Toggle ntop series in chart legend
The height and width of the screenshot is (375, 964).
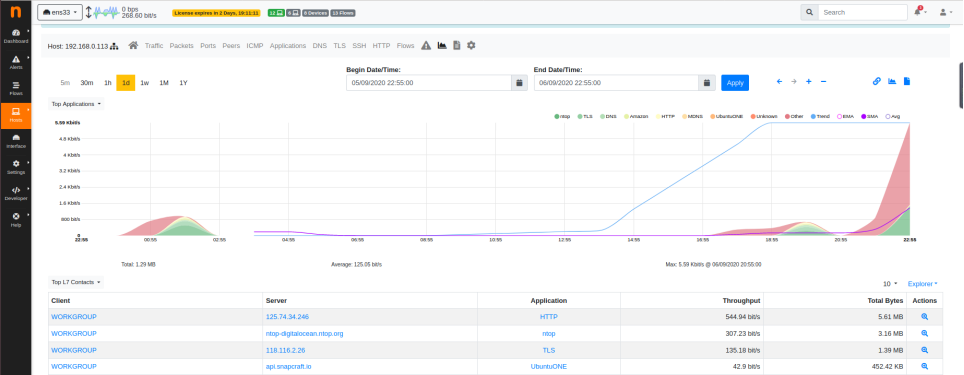click(x=563, y=116)
